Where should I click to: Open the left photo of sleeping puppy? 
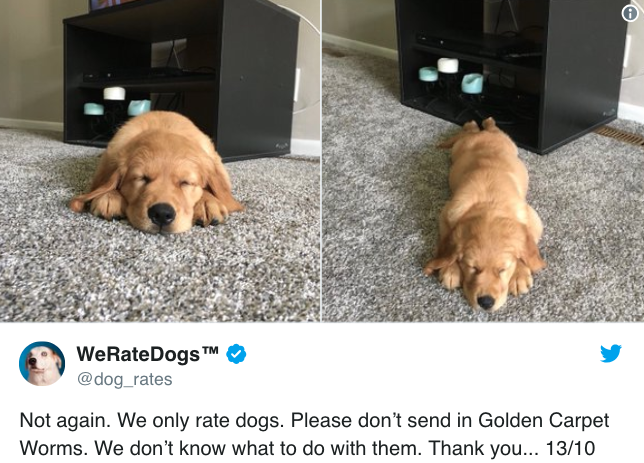[160, 161]
